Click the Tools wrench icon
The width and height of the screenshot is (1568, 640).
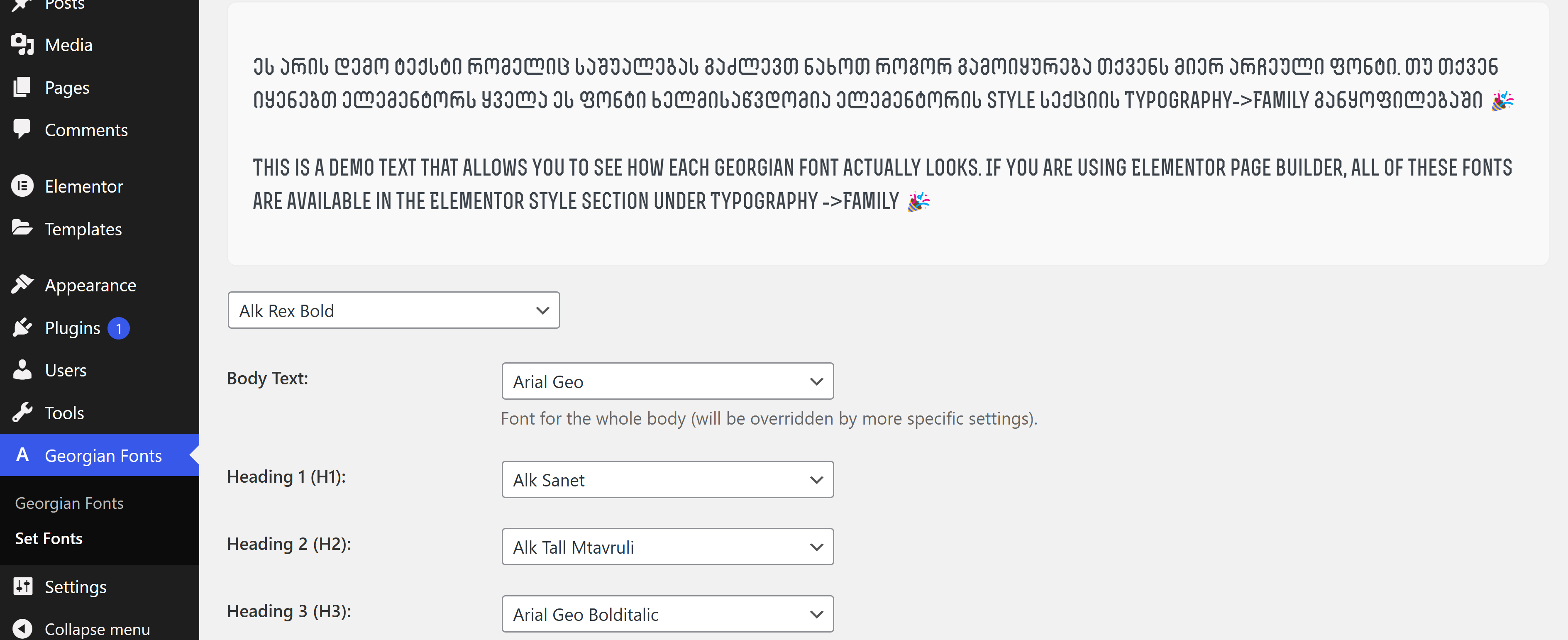click(22, 412)
